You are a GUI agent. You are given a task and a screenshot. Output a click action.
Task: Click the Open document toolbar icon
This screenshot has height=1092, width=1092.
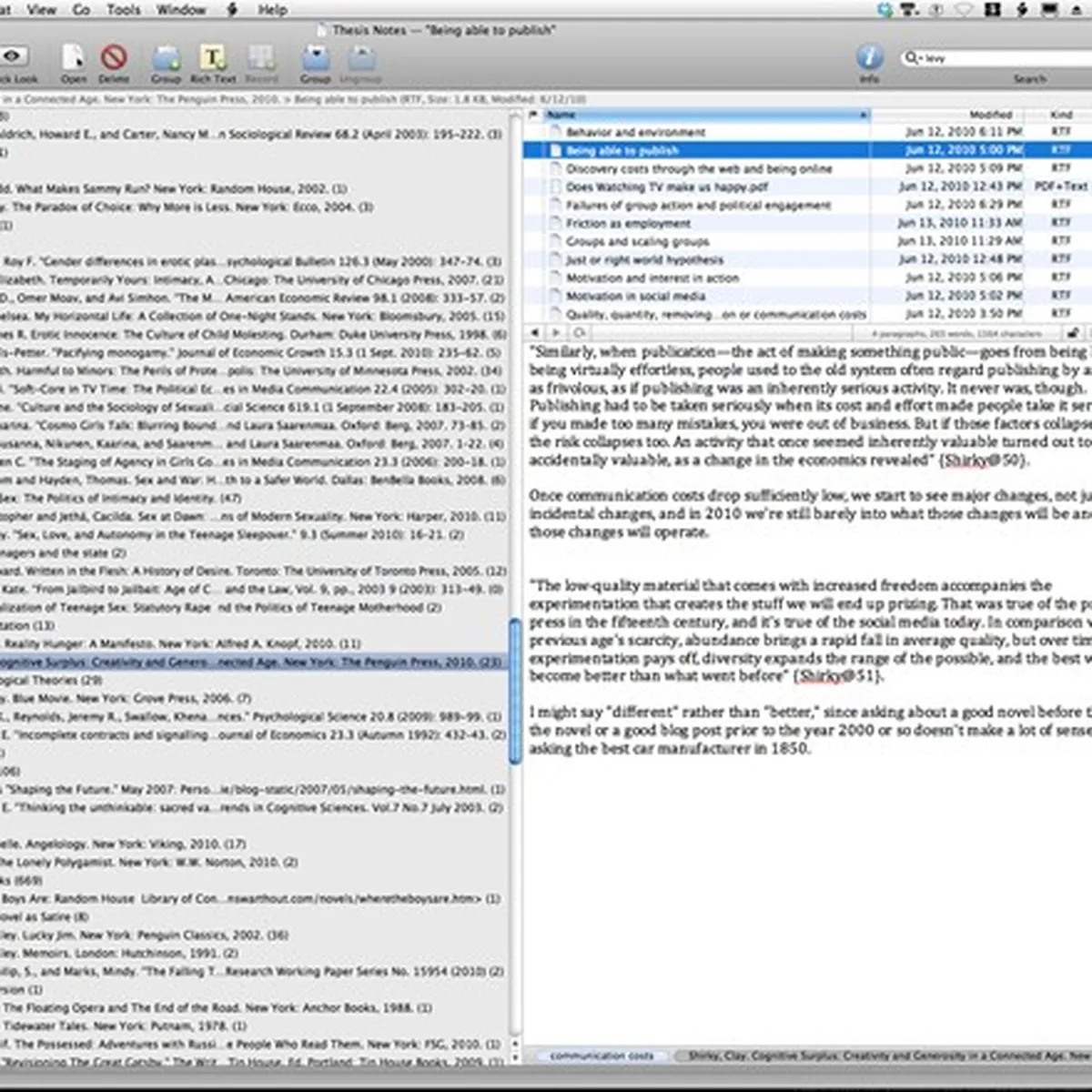point(74,58)
